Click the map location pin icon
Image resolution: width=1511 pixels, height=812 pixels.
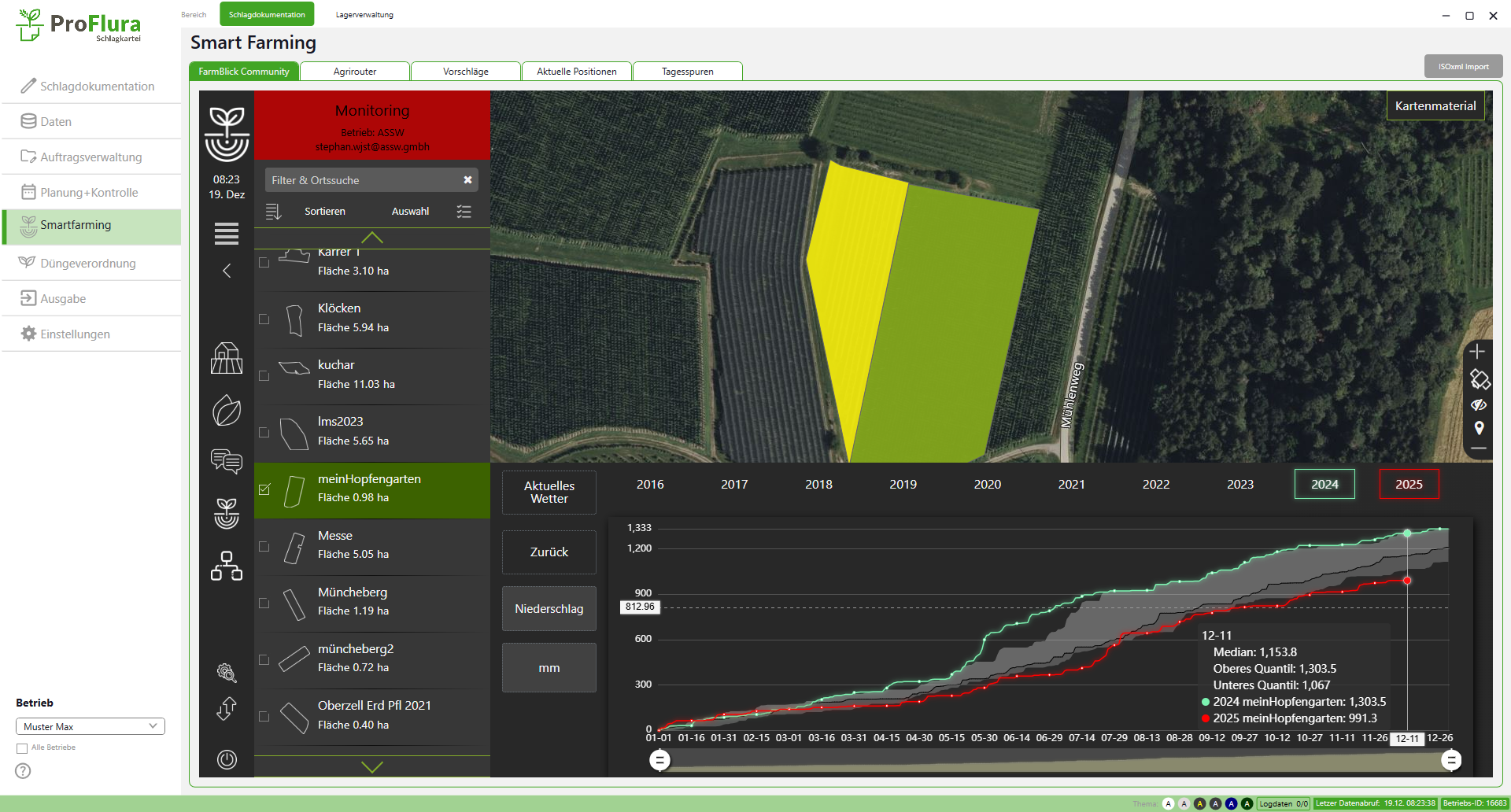[x=1479, y=428]
